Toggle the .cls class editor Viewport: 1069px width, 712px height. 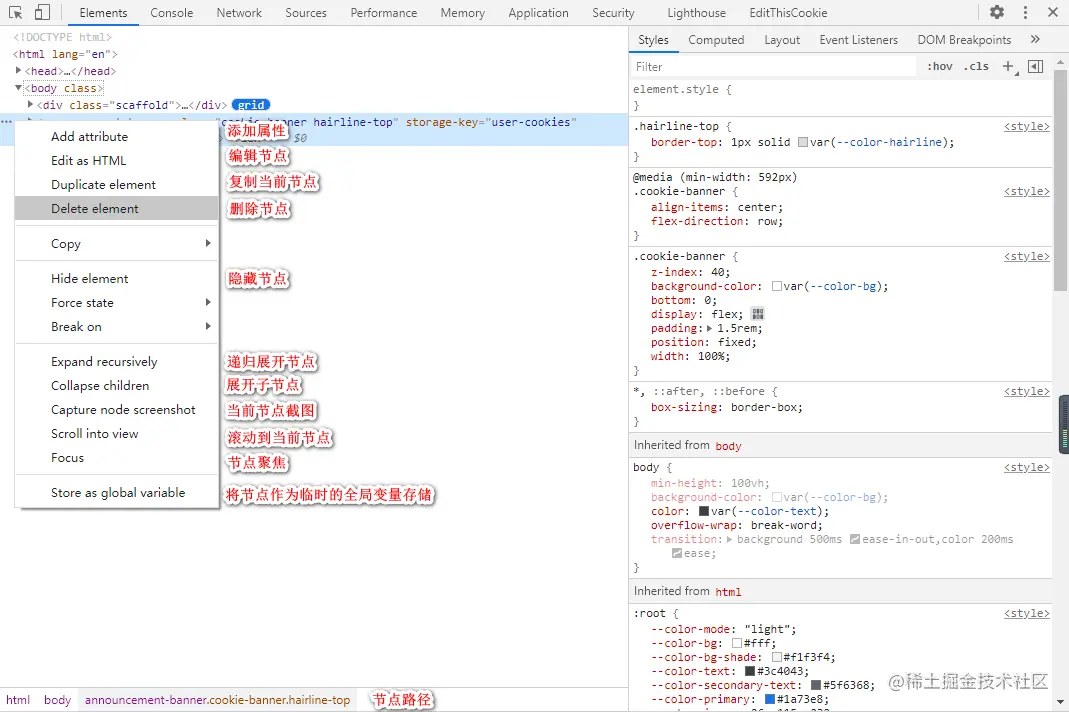976,66
